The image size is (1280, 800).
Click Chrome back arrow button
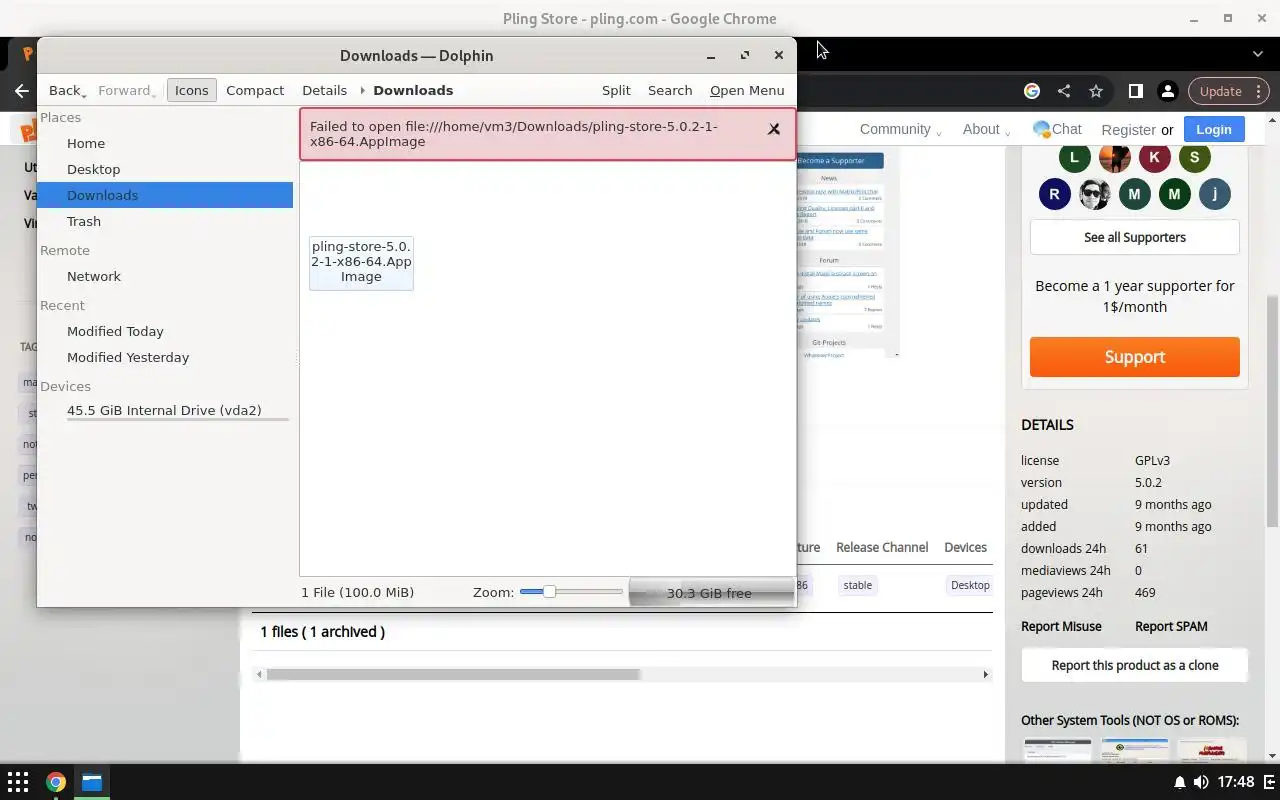click(x=22, y=91)
